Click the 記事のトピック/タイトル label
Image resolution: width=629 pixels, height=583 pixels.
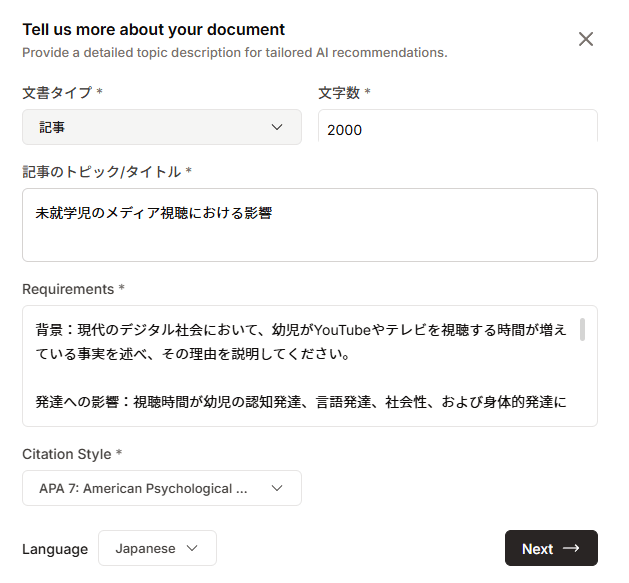[x=101, y=172]
